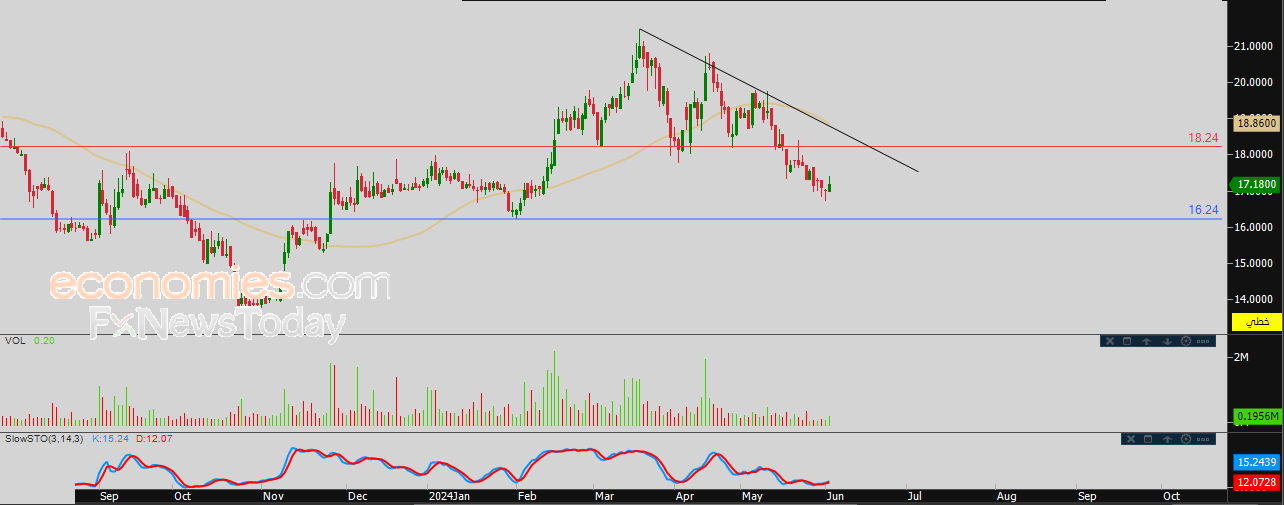Image resolution: width=1284 pixels, height=505 pixels.
Task: Click the 2024Jan label on timeline
Action: coord(447,495)
